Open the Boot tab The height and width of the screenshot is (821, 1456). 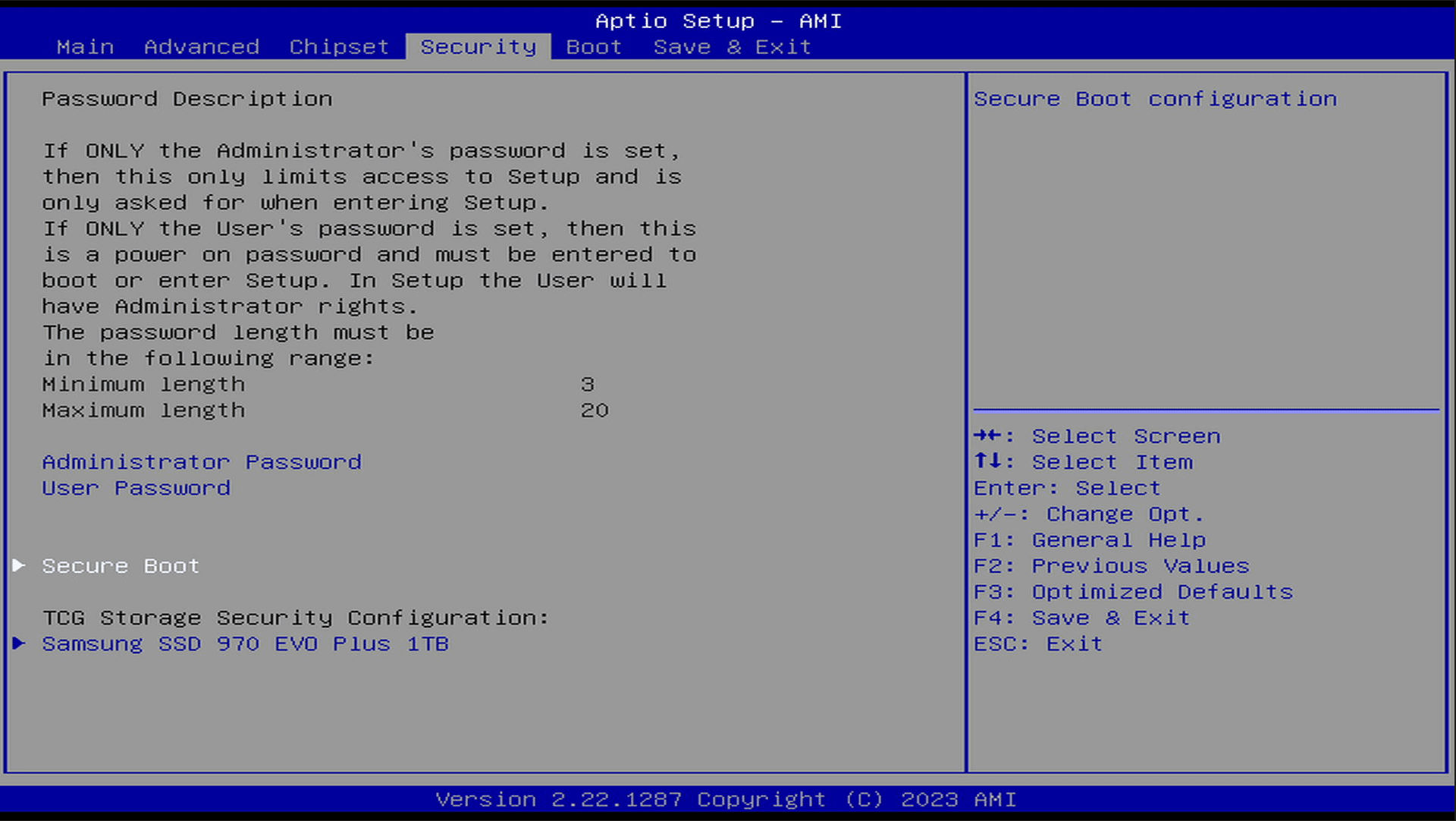pyautogui.click(x=594, y=47)
